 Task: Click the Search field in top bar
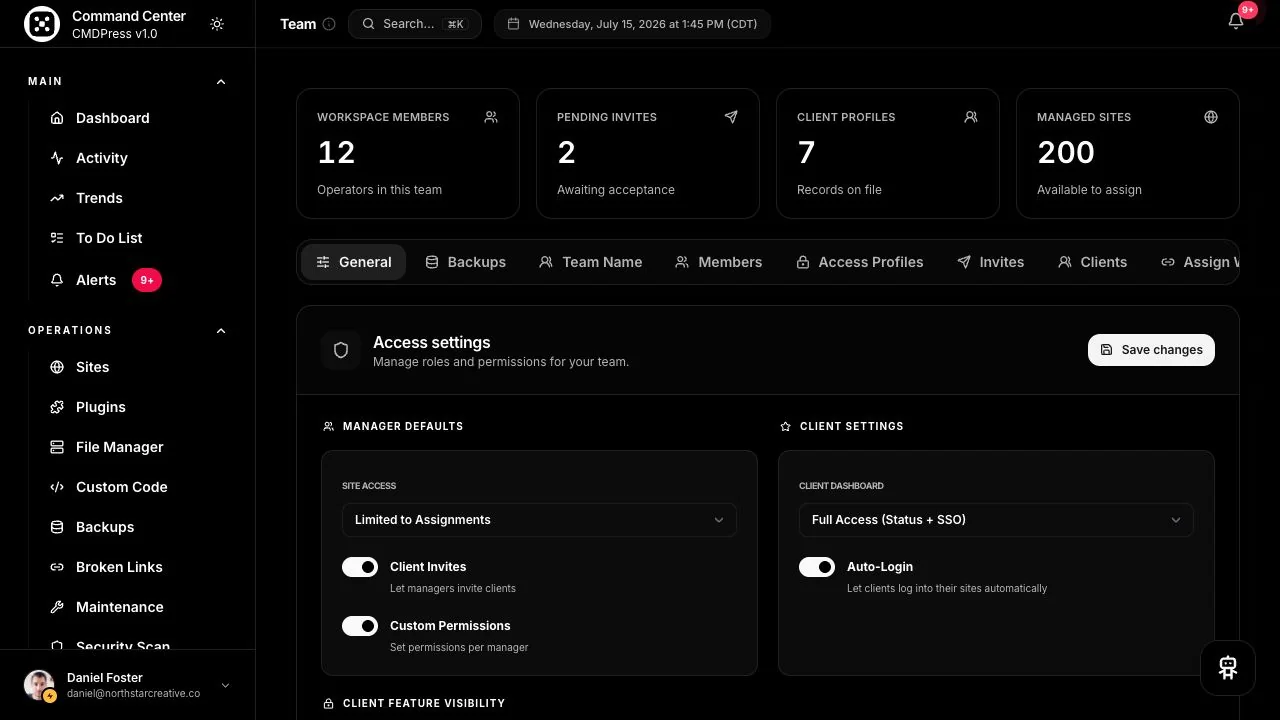415,24
